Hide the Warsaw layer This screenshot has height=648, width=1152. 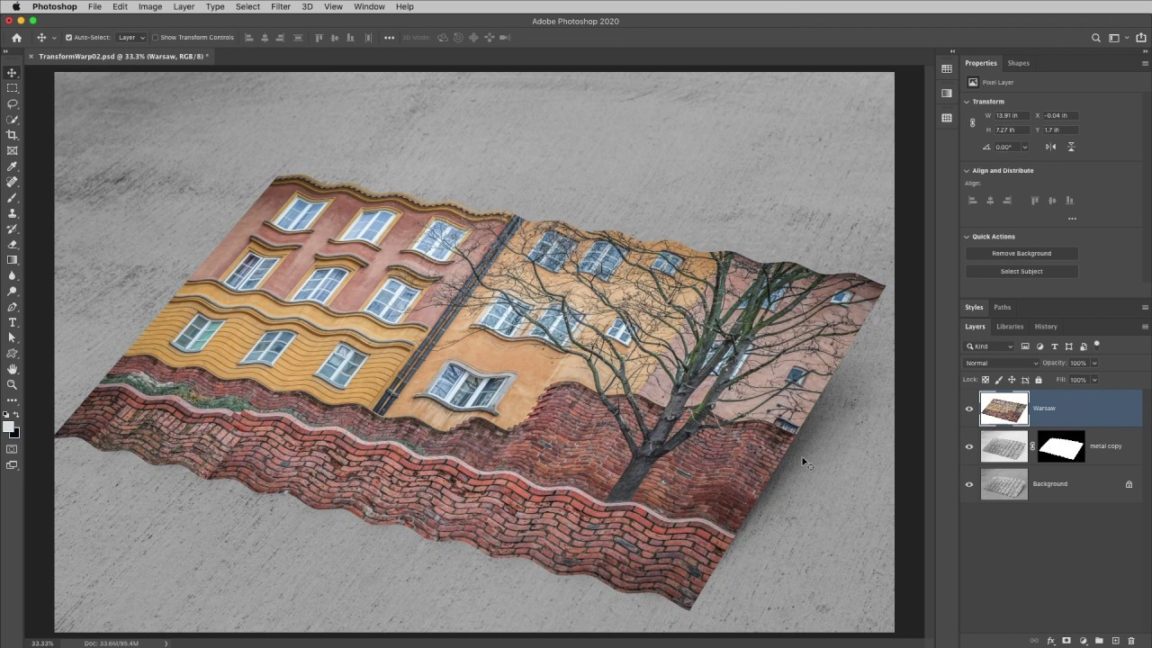(968, 408)
